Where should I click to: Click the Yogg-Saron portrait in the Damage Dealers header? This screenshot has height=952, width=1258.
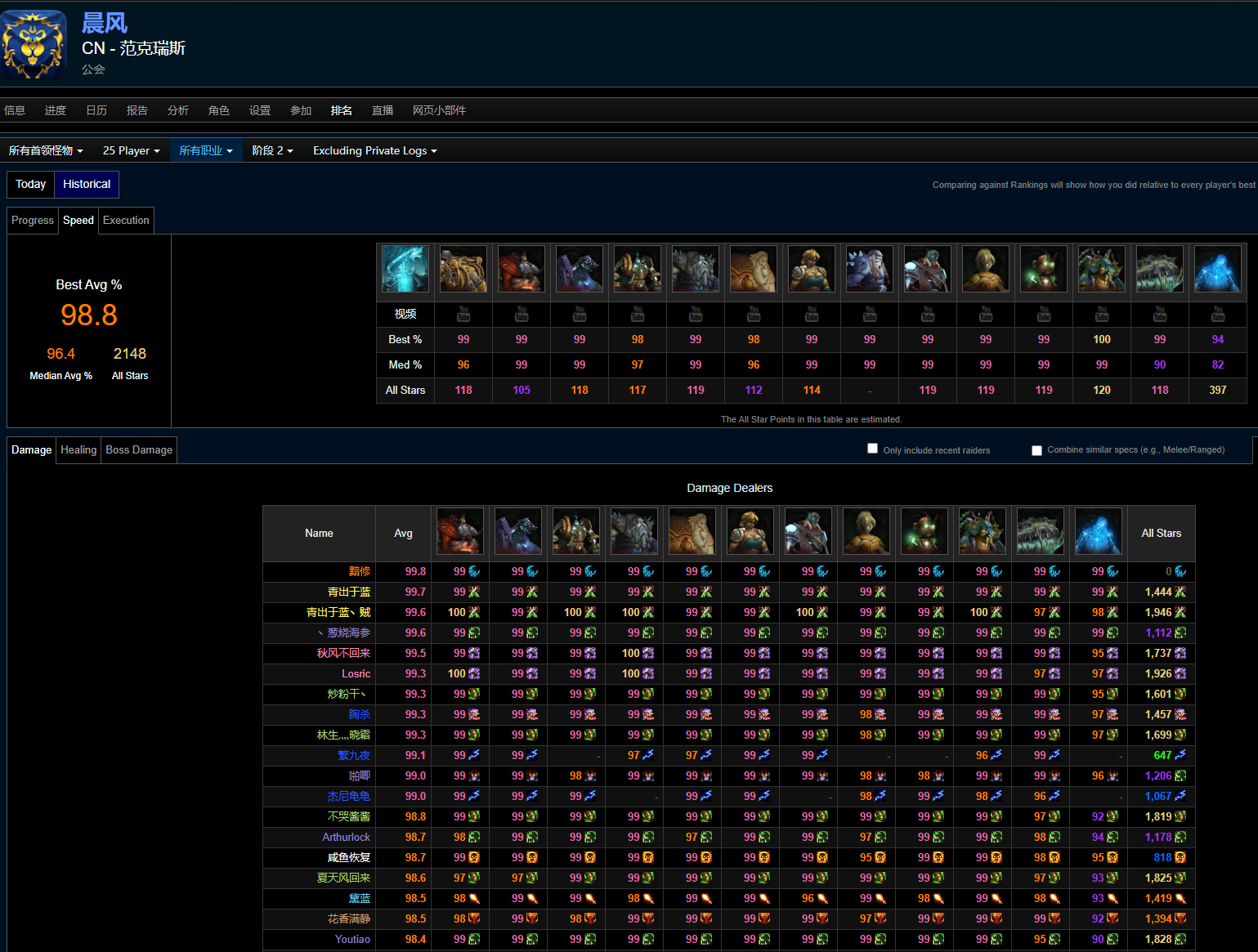[1040, 531]
